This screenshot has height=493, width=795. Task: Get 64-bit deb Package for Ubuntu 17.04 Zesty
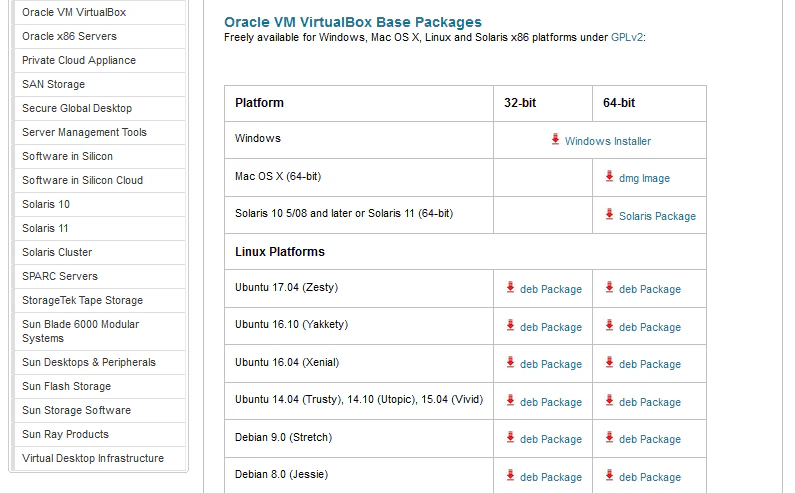[x=649, y=289]
